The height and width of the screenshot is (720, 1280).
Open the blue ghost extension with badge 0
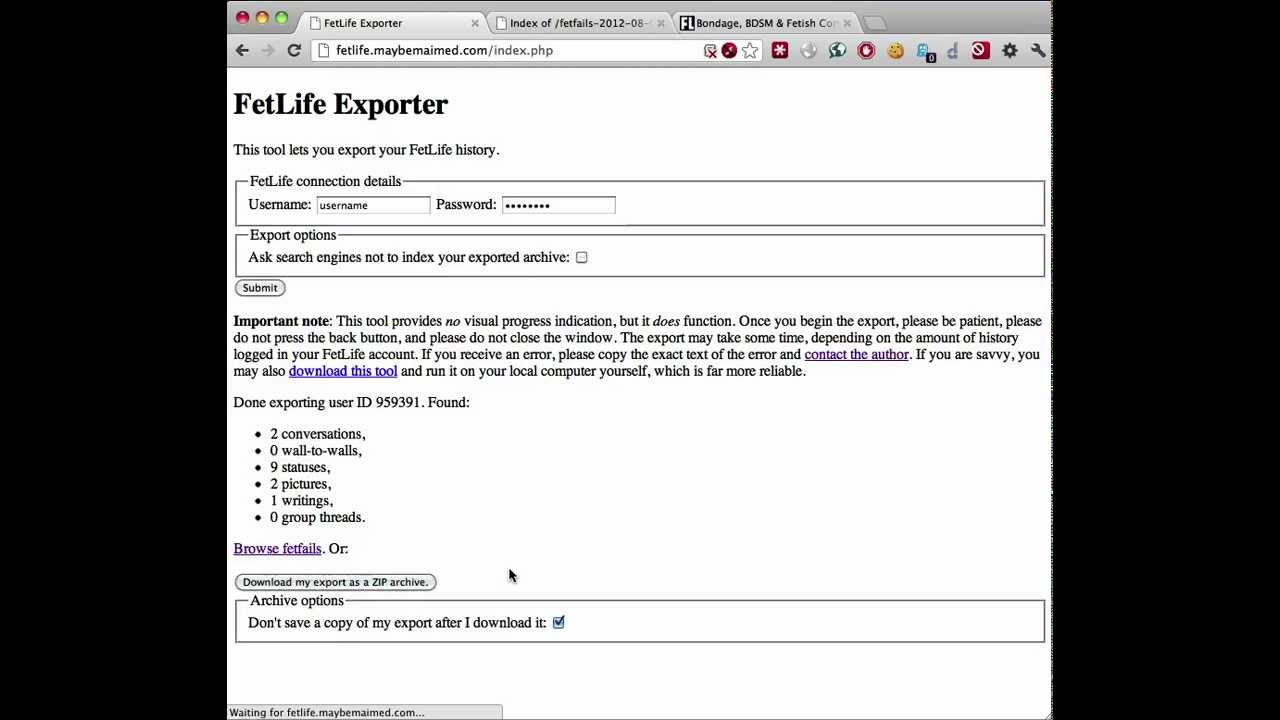(x=924, y=51)
